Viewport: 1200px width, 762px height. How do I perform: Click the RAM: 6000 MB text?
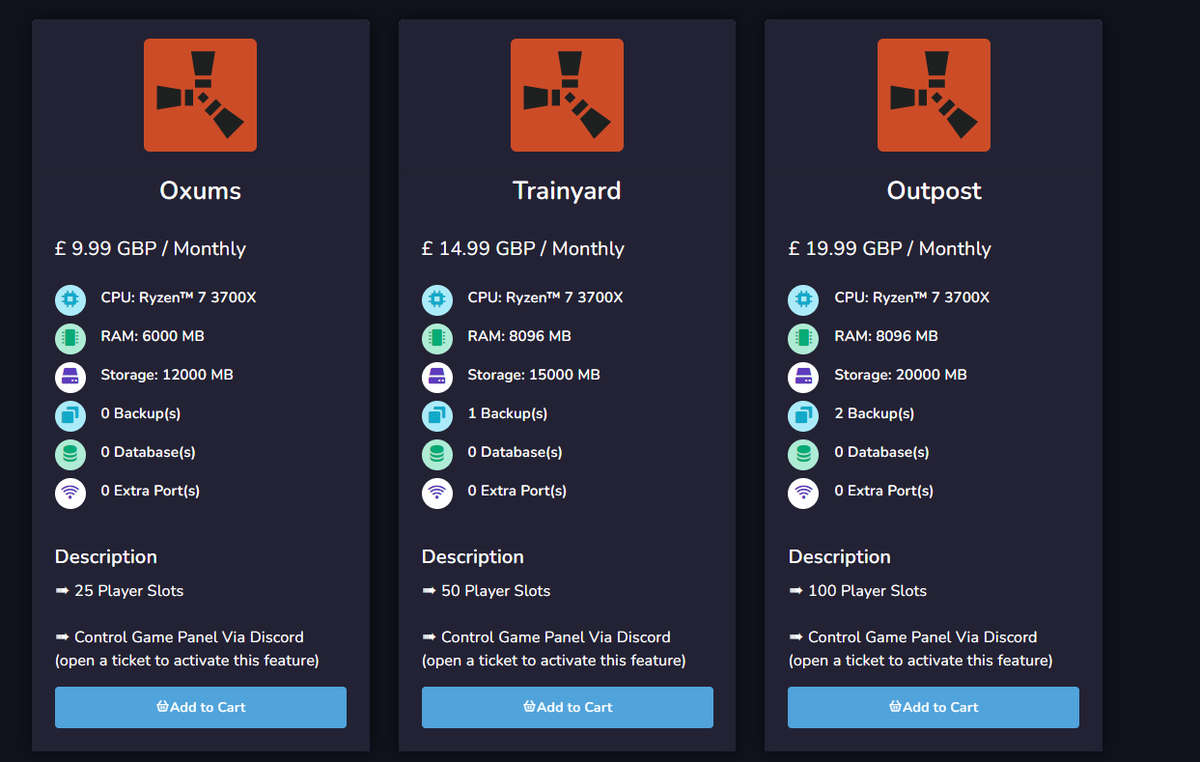pyautogui.click(x=153, y=336)
